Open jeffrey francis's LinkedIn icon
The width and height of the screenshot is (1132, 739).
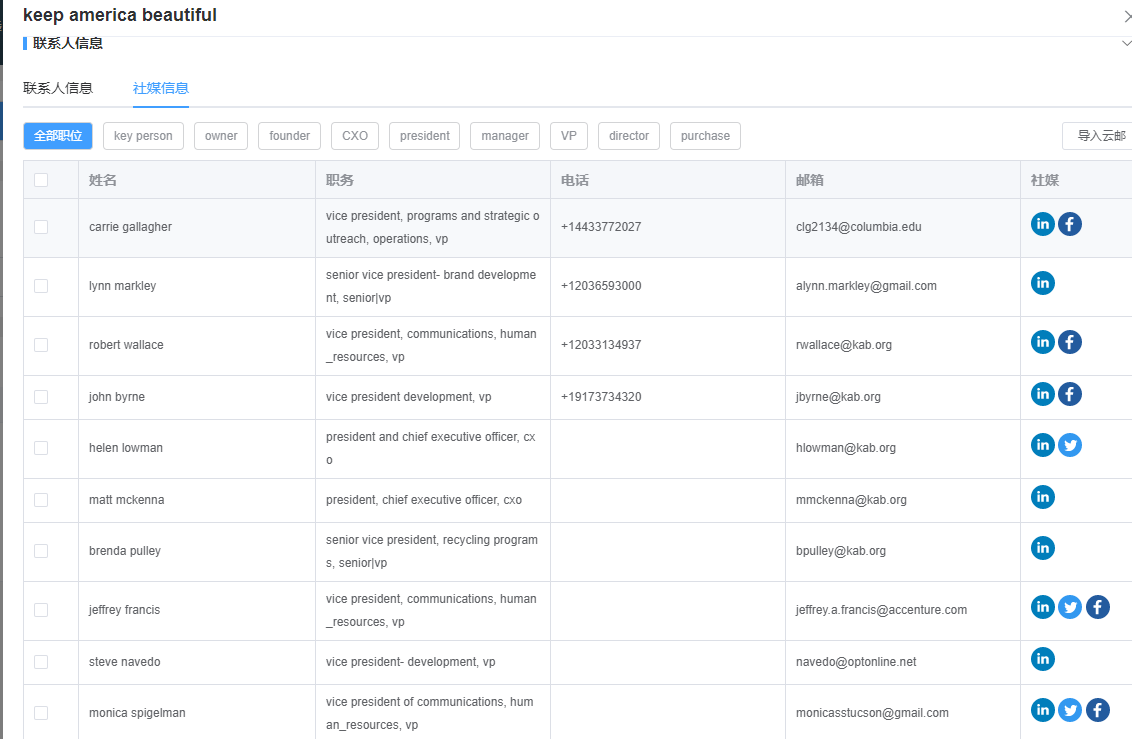coord(1042,607)
